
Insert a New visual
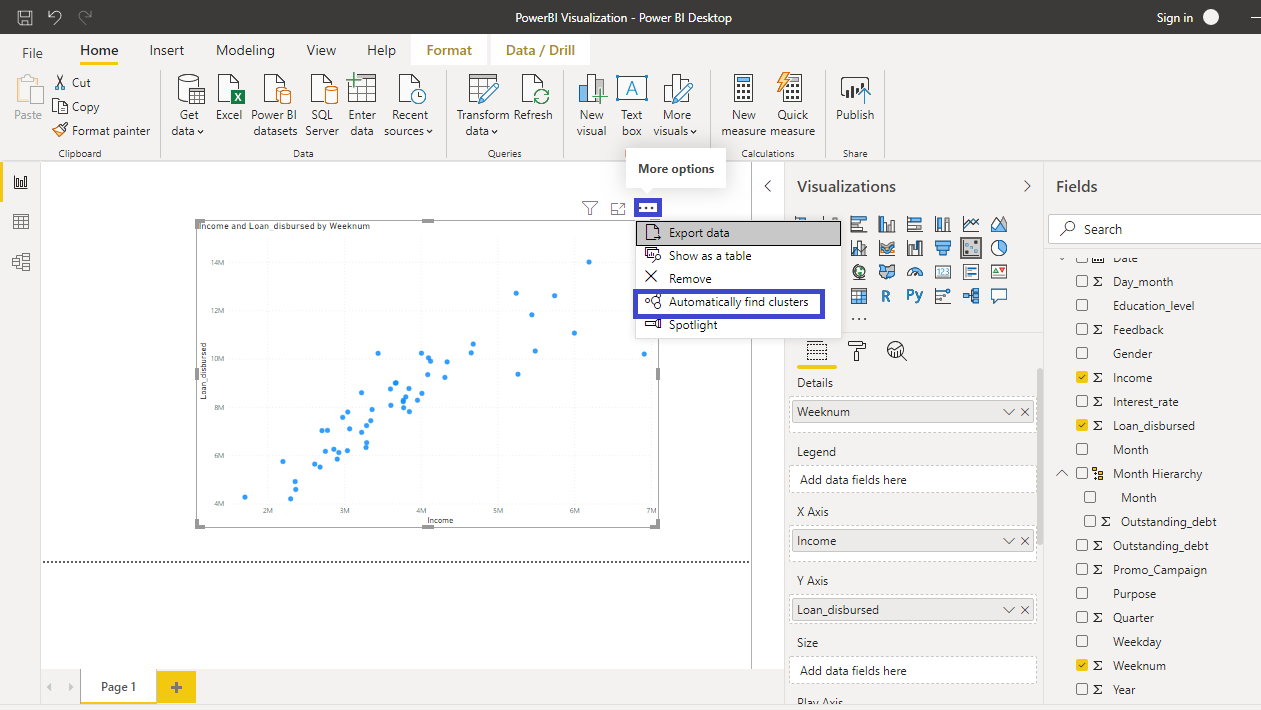pyautogui.click(x=592, y=105)
